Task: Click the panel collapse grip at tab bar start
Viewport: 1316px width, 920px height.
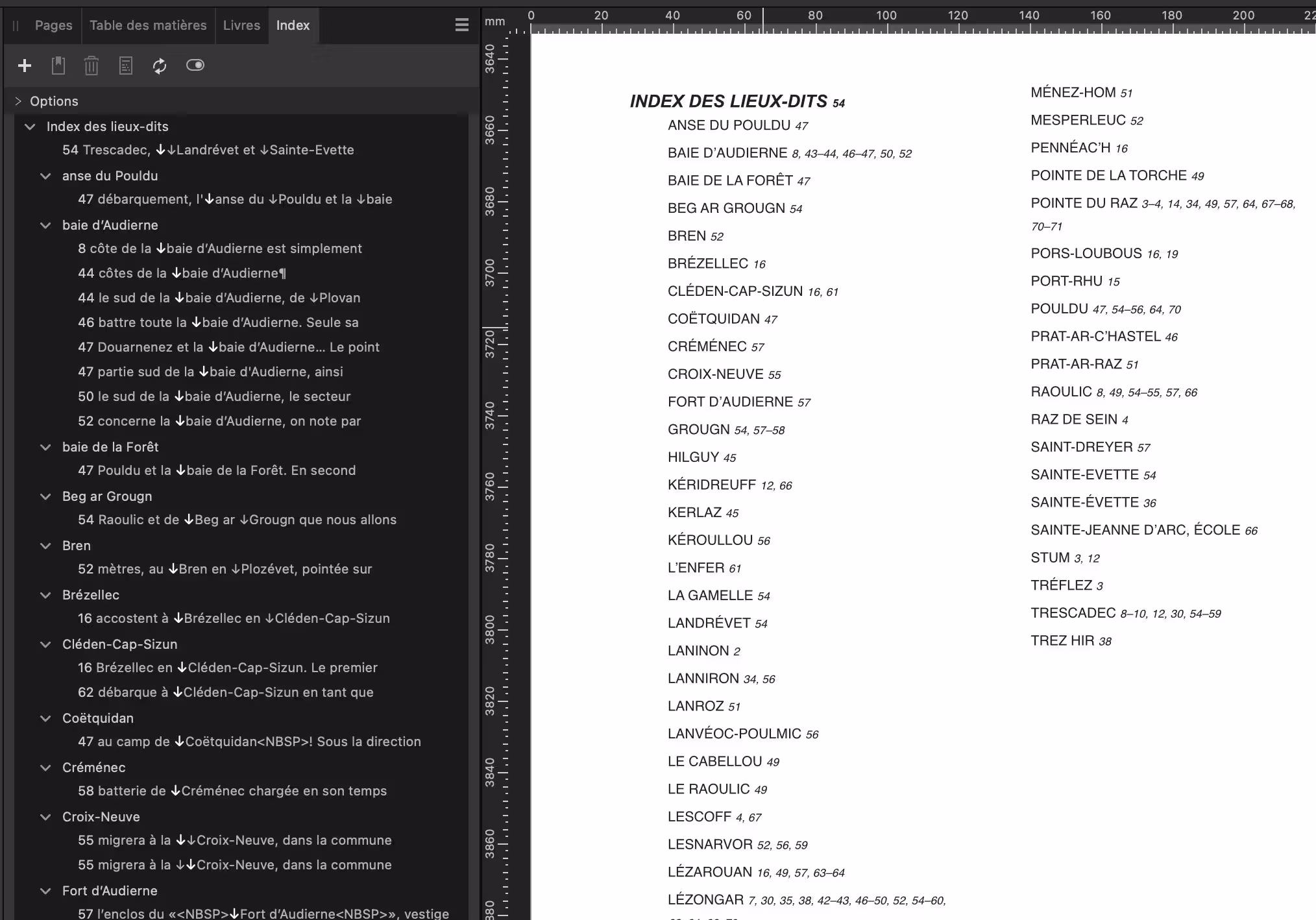Action: coord(16,26)
